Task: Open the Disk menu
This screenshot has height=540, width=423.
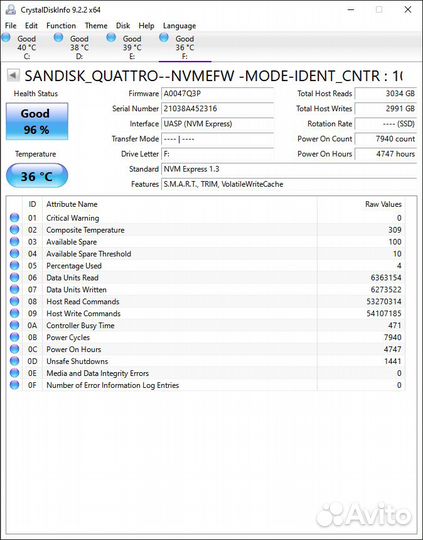Action: pyautogui.click(x=123, y=26)
